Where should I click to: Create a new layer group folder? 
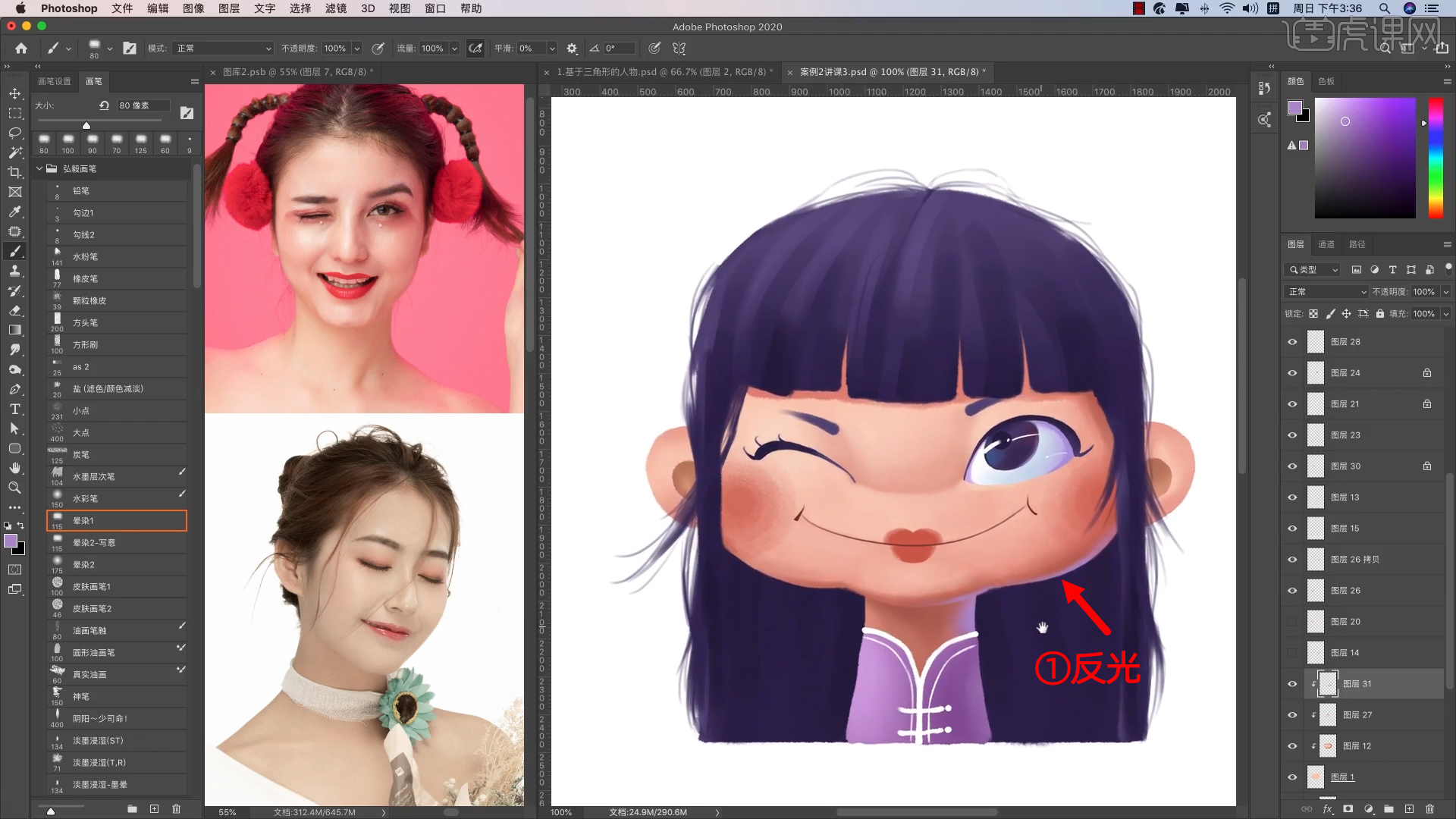tap(1389, 809)
